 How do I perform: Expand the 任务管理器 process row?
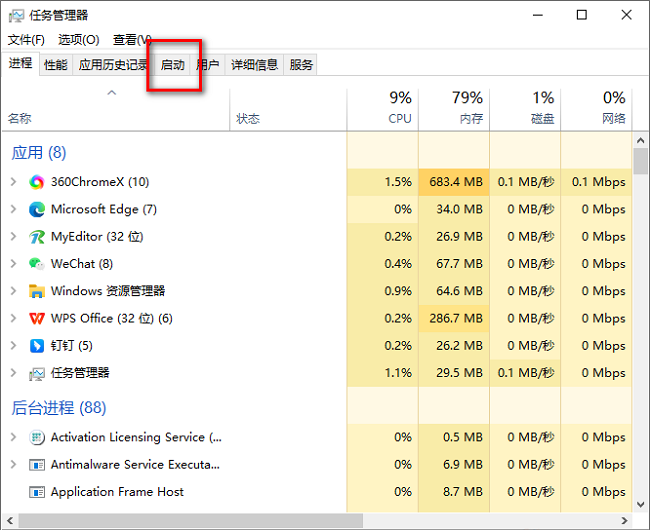(x=14, y=373)
